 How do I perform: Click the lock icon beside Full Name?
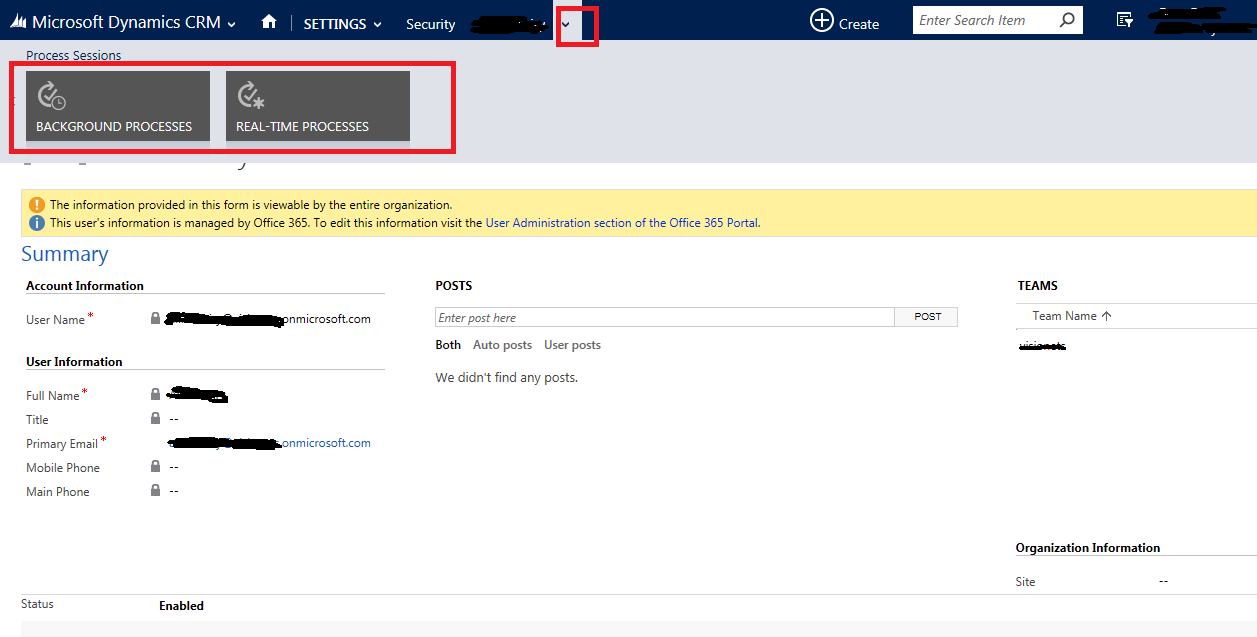coord(155,394)
